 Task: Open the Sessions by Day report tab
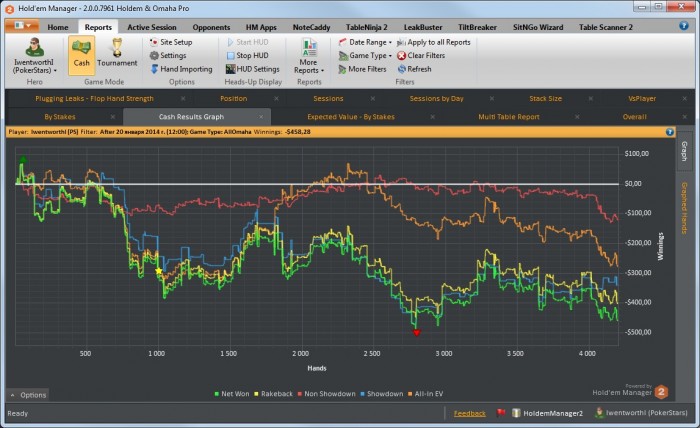pyautogui.click(x=436, y=99)
